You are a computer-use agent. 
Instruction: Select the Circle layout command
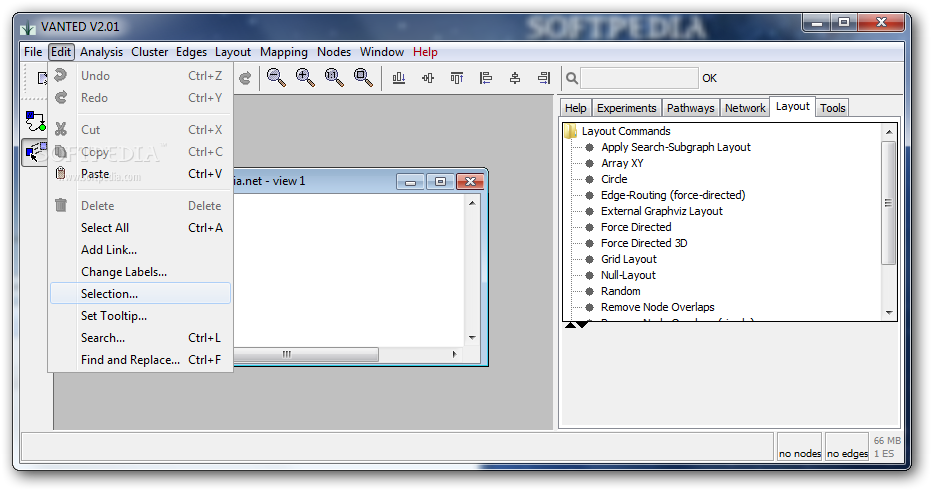614,179
